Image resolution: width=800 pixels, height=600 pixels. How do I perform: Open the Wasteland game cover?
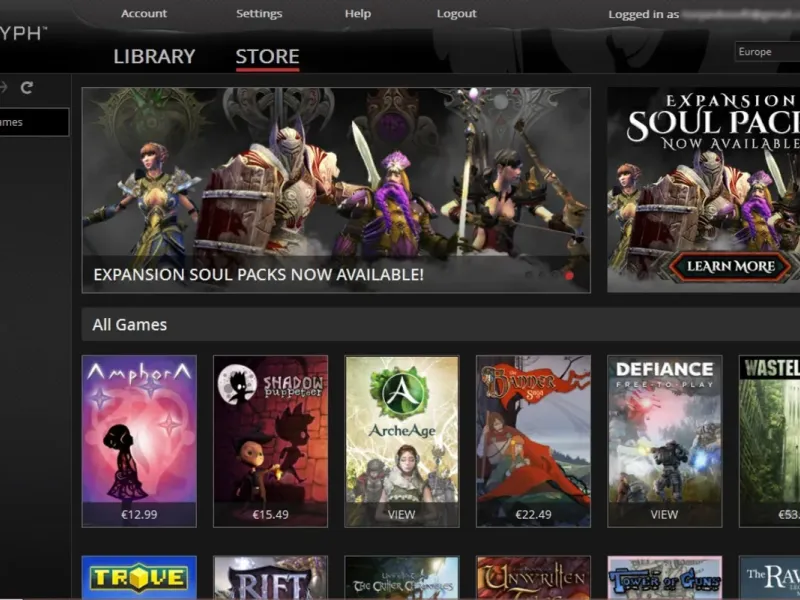click(769, 441)
